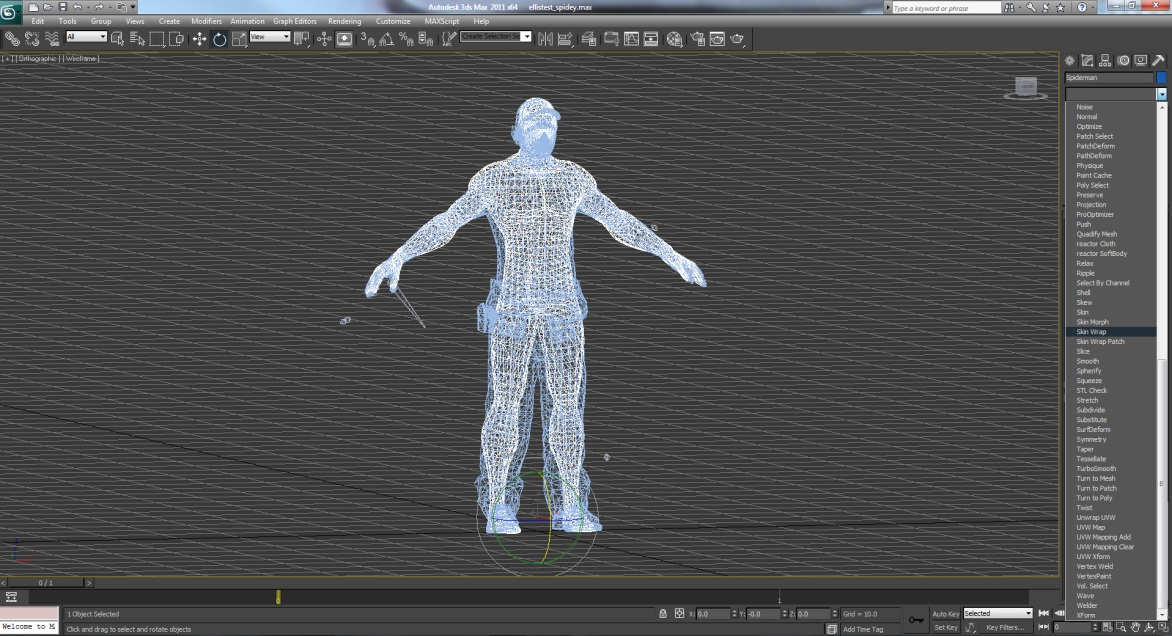Choose Skin Wrap from the modifier list
Viewport: 1172px width, 636px height.
coord(1091,332)
